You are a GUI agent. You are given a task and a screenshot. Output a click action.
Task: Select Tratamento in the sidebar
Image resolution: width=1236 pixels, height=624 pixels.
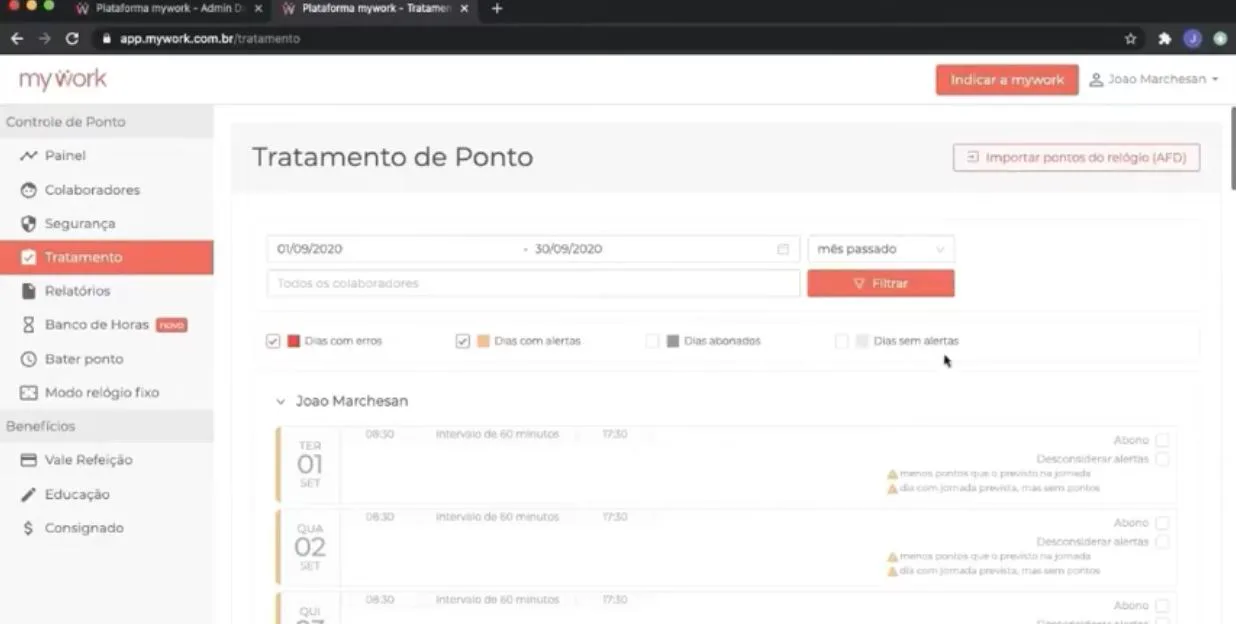click(107, 257)
